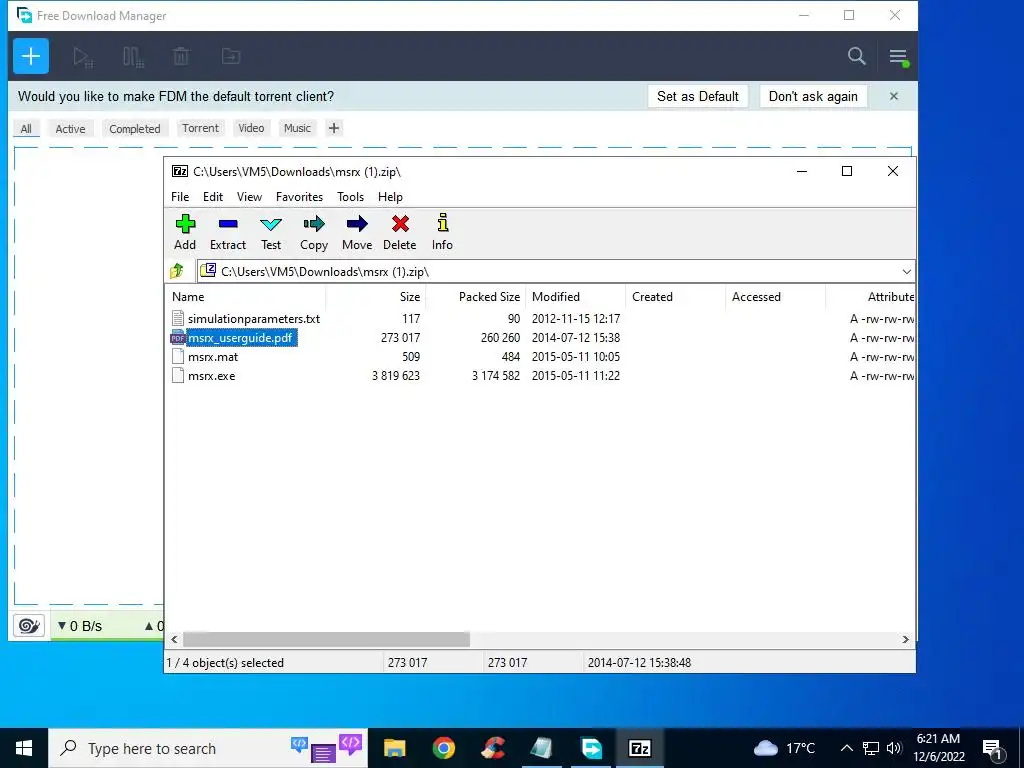
Task: Open the File menu in 7-Zip
Action: tap(180, 197)
